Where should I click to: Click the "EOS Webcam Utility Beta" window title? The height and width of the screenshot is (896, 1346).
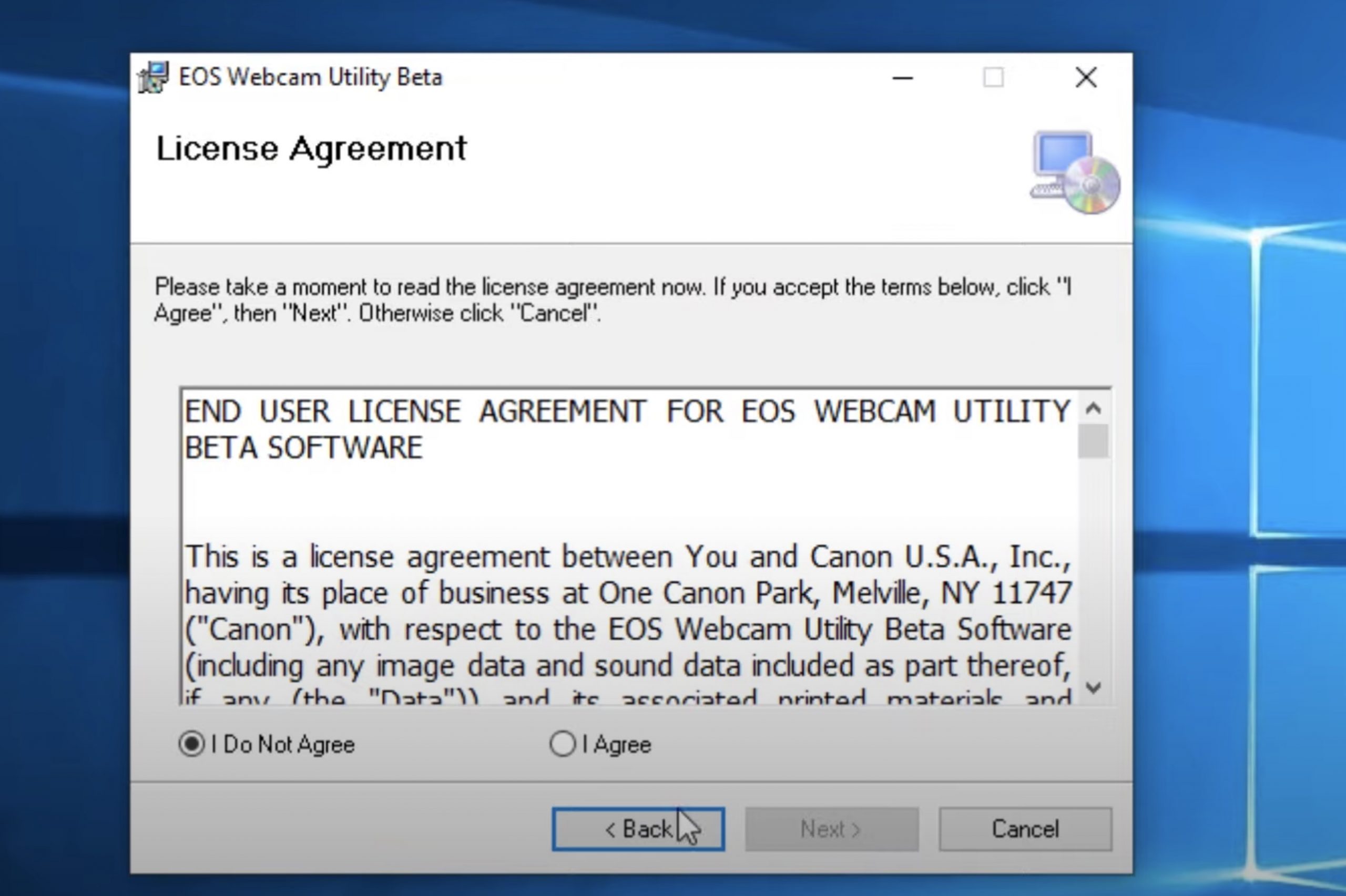click(310, 77)
